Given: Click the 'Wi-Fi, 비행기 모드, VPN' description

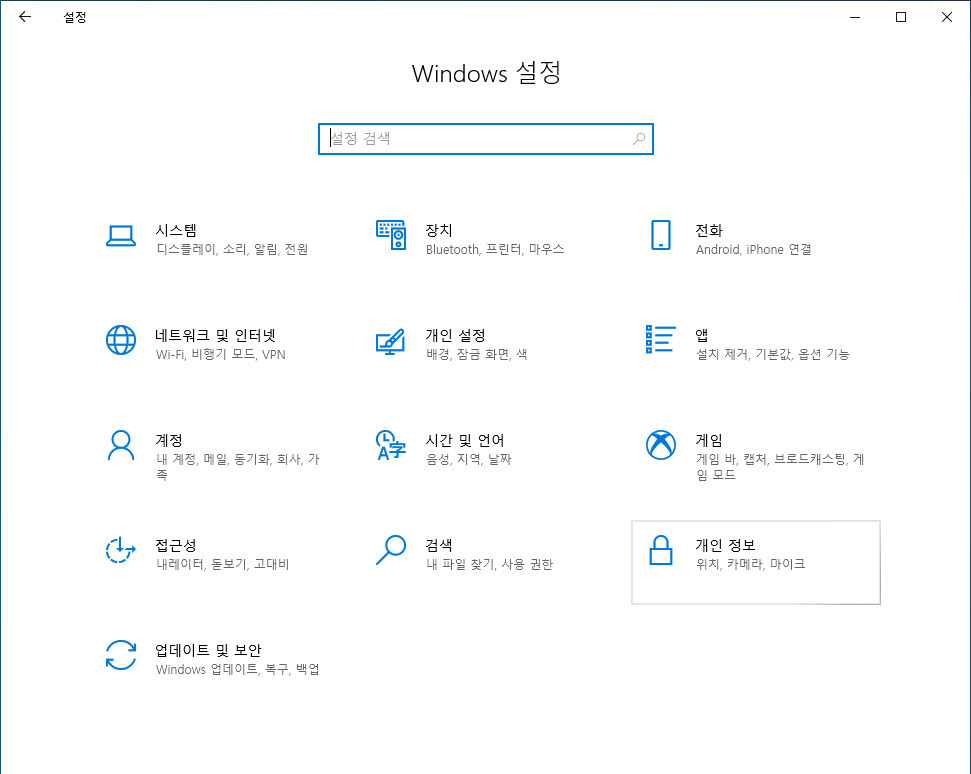Looking at the screenshot, I should (x=220, y=355).
